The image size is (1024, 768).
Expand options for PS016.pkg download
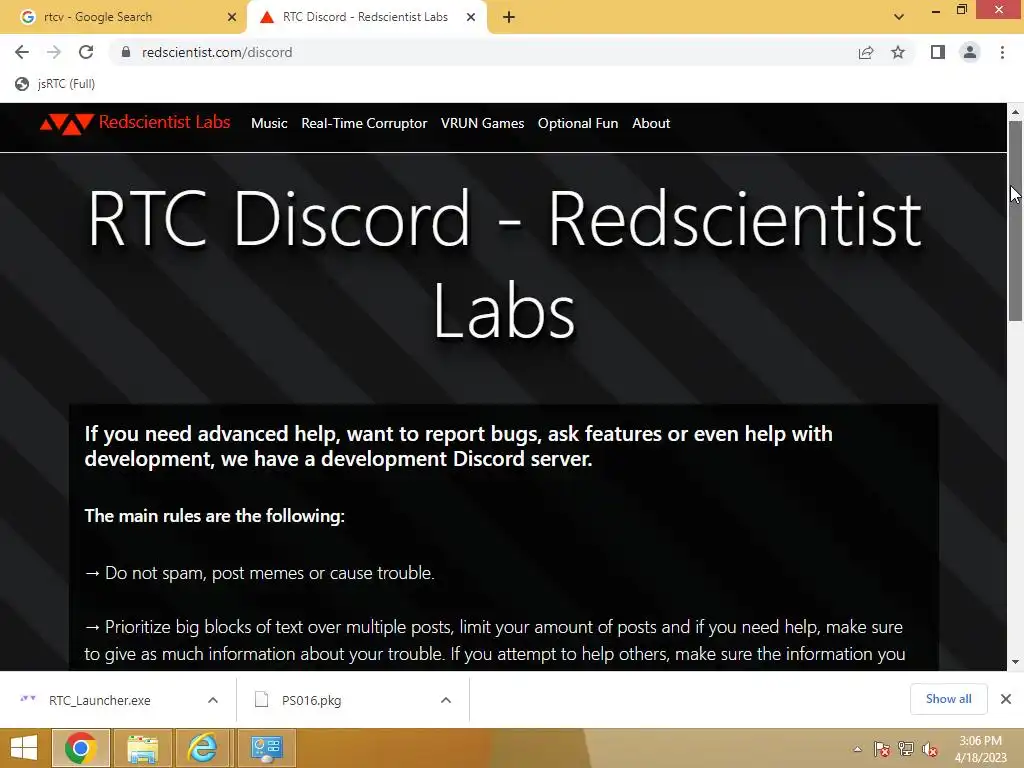(446, 700)
